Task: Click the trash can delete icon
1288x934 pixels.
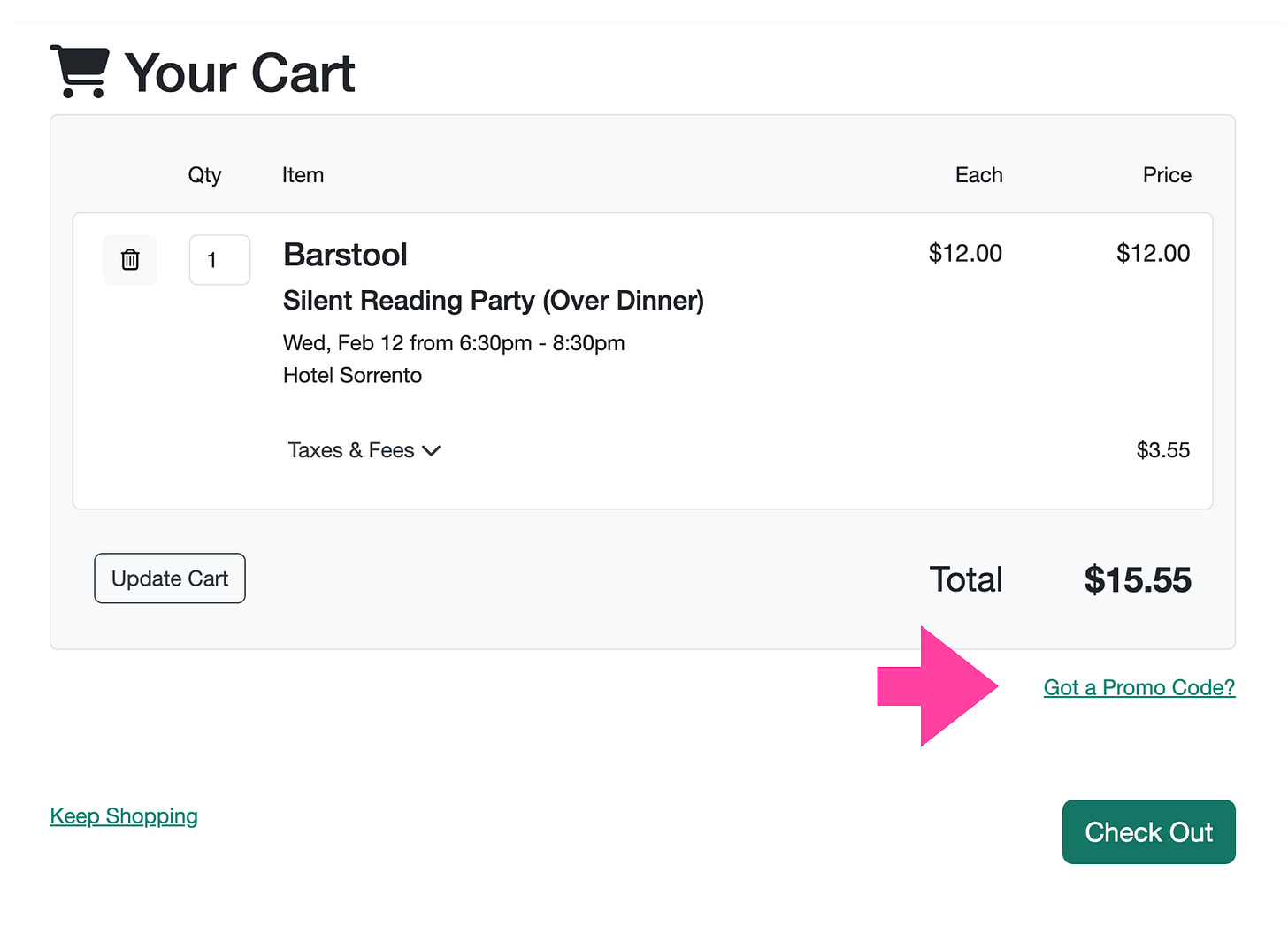Action: (130, 259)
